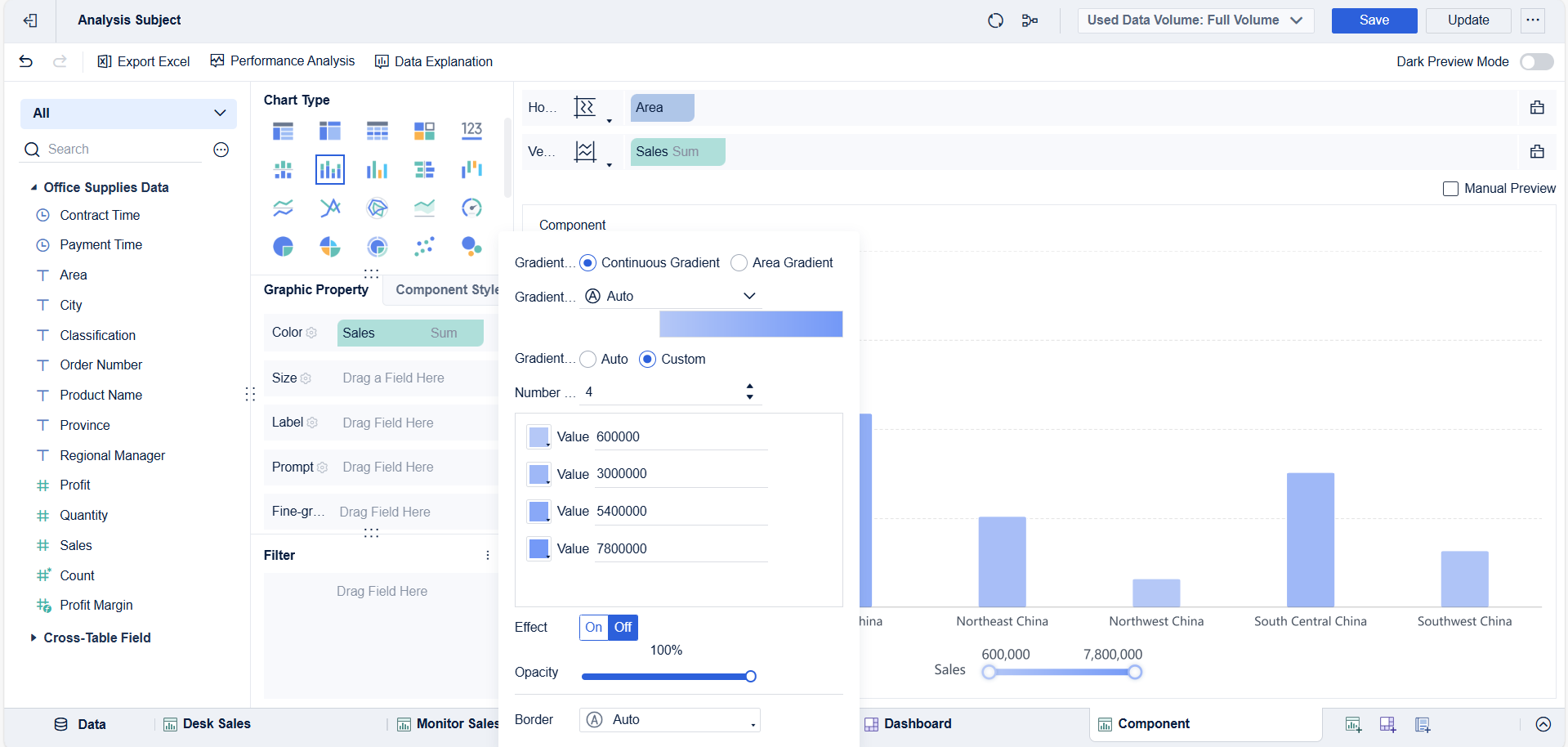The height and width of the screenshot is (747, 1568).
Task: Click the refresh circle icon in header
Action: click(995, 20)
